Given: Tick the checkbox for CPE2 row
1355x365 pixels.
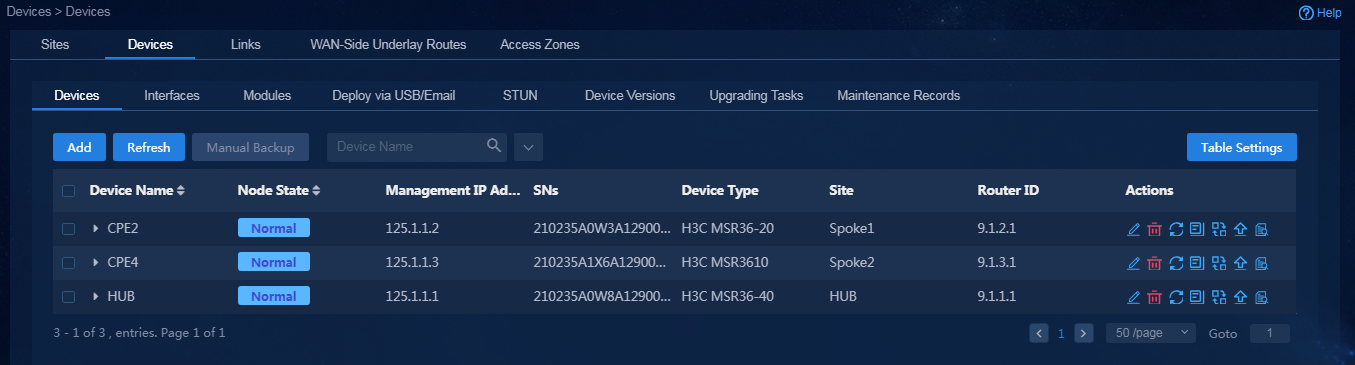Looking at the screenshot, I should click(x=68, y=229).
